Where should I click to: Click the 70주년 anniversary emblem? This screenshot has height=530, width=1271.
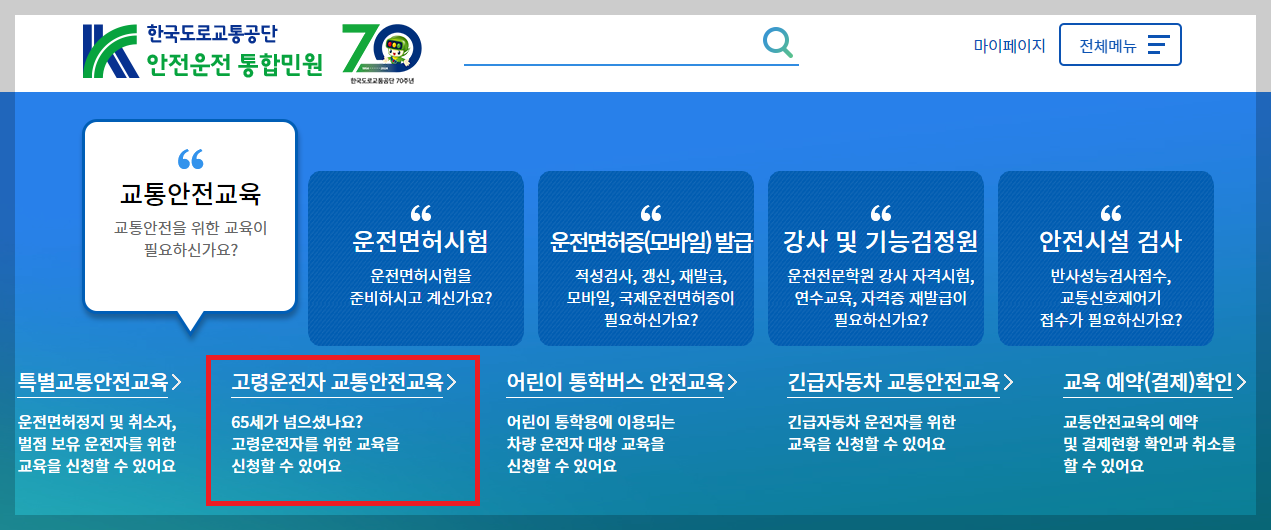tap(382, 53)
